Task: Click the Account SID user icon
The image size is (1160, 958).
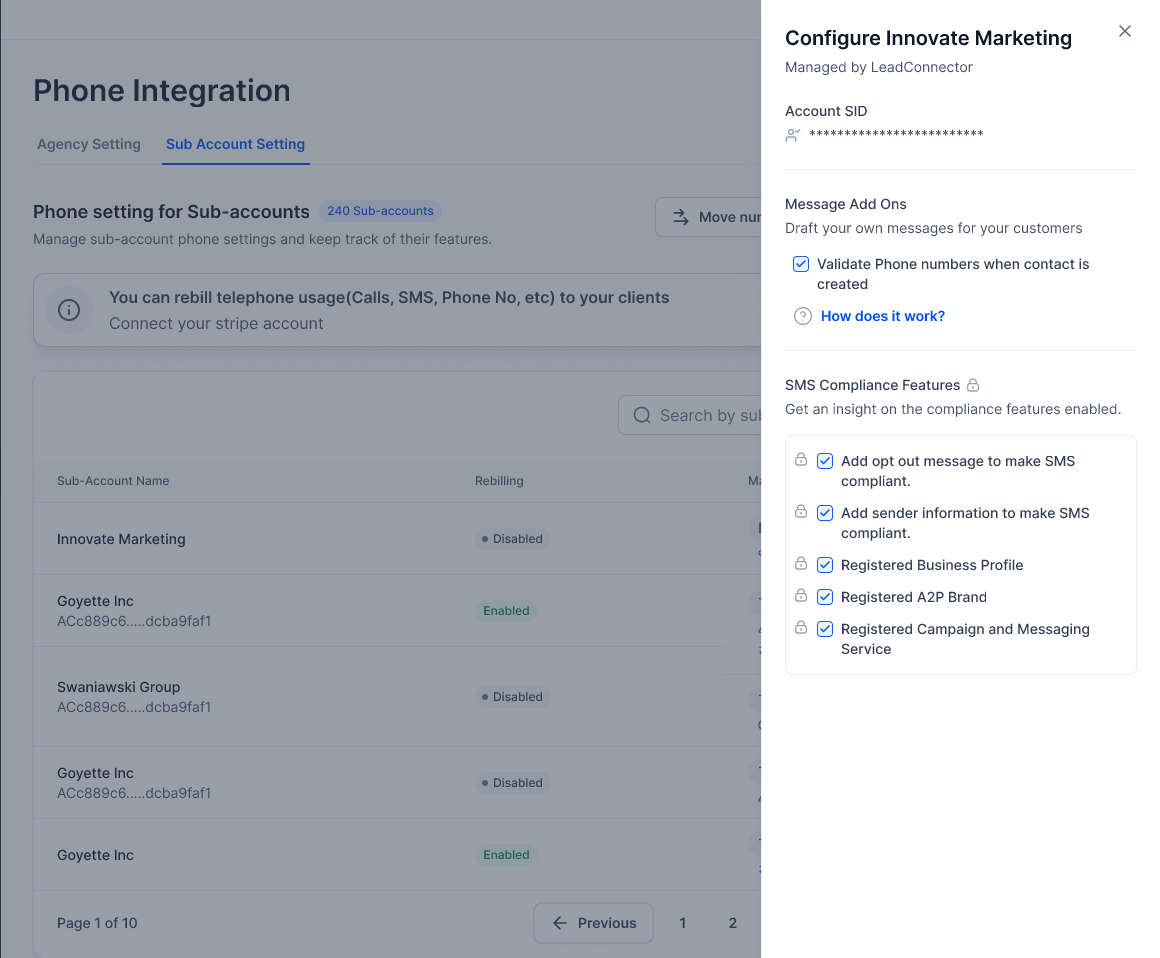Action: point(793,135)
